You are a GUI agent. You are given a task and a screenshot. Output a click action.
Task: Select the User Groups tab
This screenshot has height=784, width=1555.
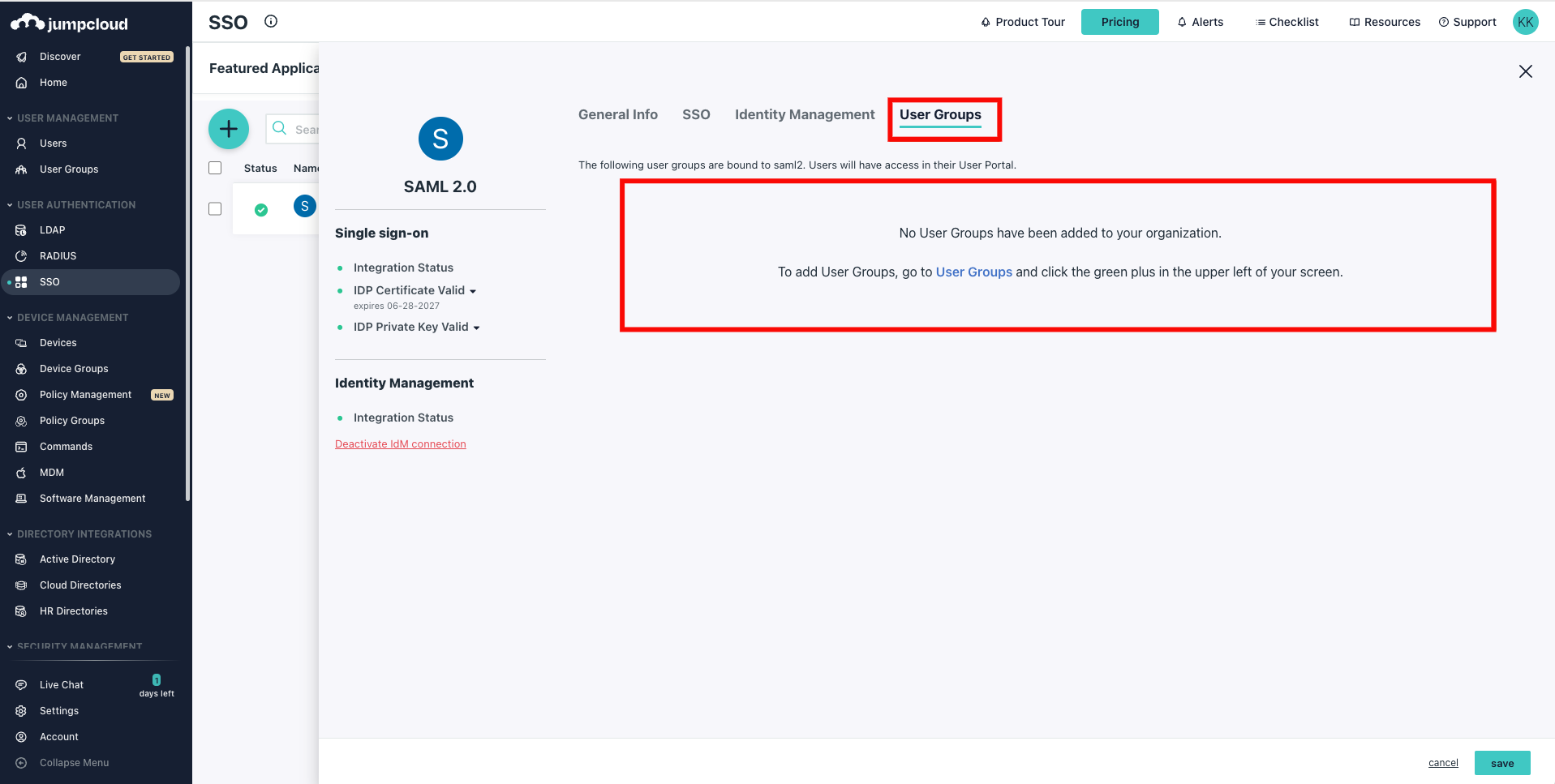click(940, 114)
